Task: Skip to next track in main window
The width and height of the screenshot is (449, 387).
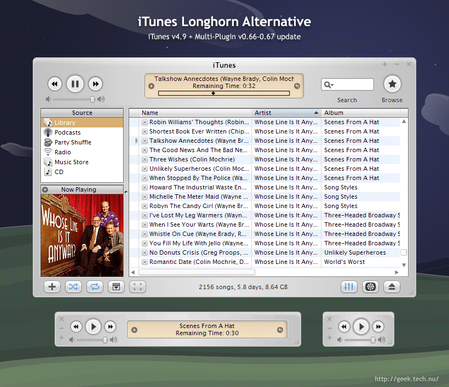Action: tap(95, 84)
